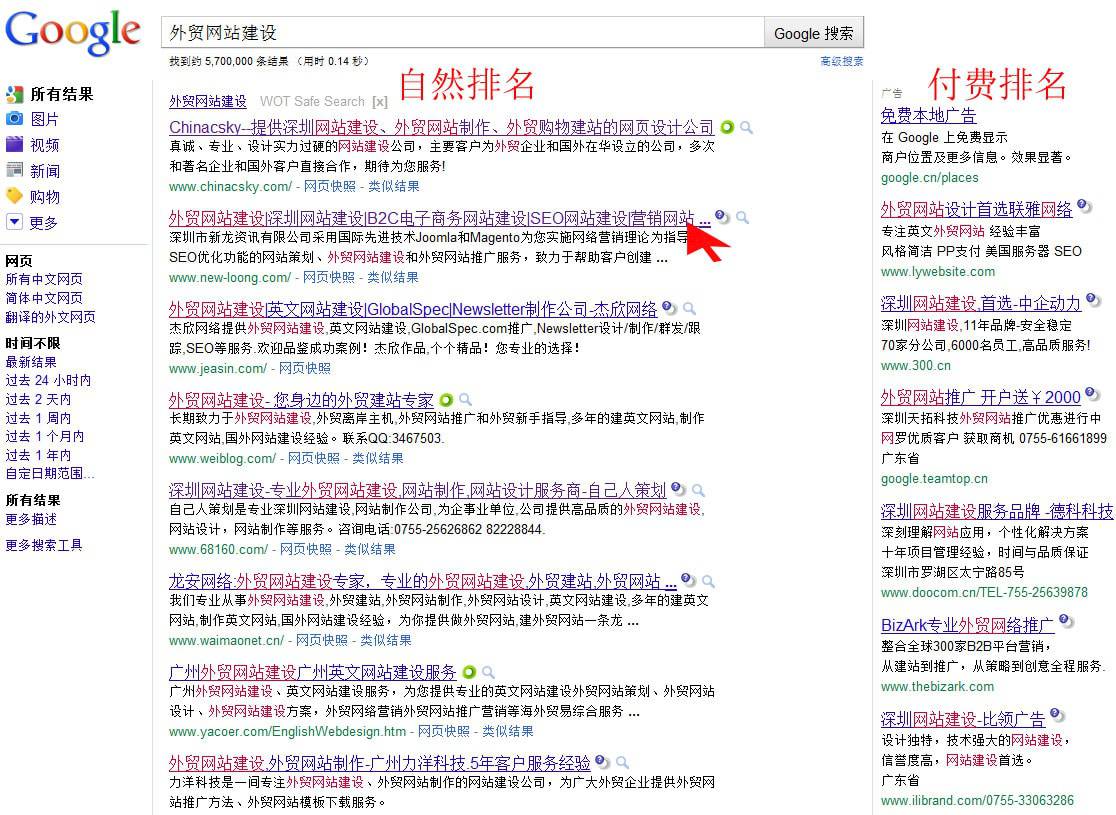Select the 视频 (Videos) film icon
The height and width of the screenshot is (815, 1116).
point(14,145)
